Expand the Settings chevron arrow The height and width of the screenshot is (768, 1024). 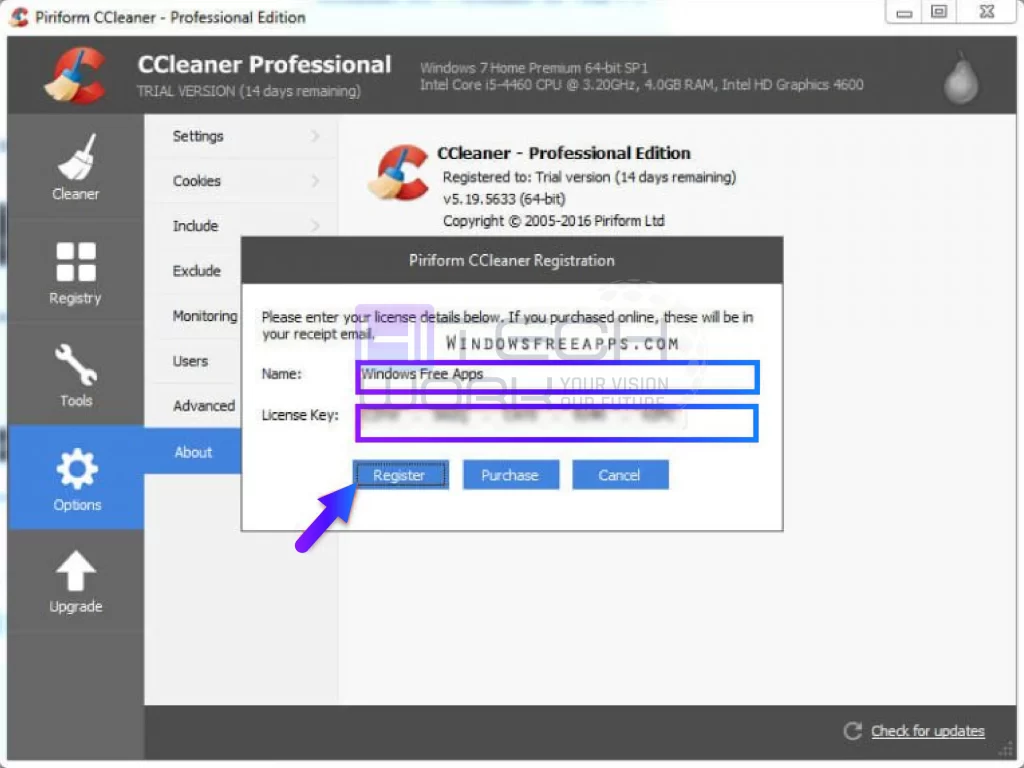[315, 136]
